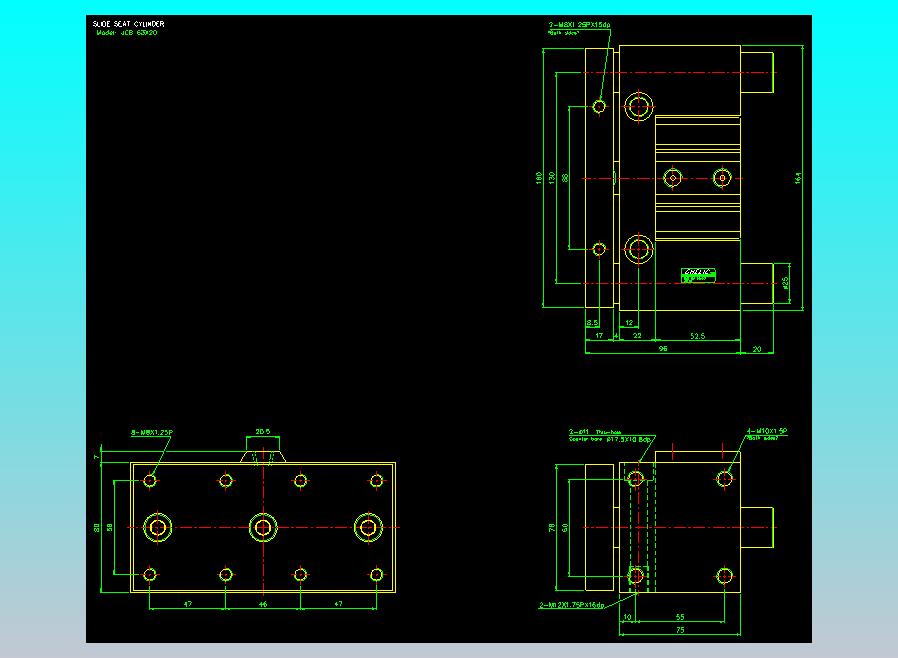Select the 20 rod length dimension in top view
Screen dimensions: 898x658
tap(756, 349)
